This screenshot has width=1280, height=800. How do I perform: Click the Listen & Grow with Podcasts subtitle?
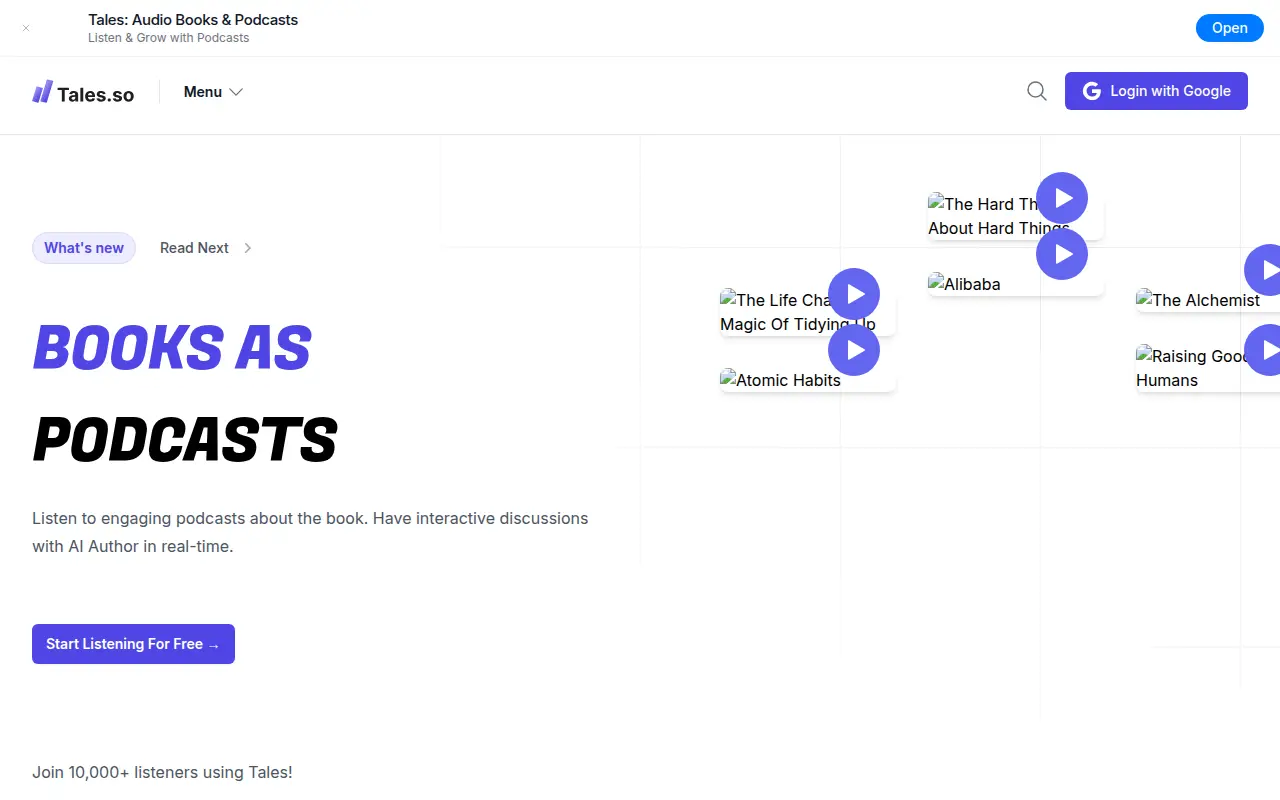point(169,38)
